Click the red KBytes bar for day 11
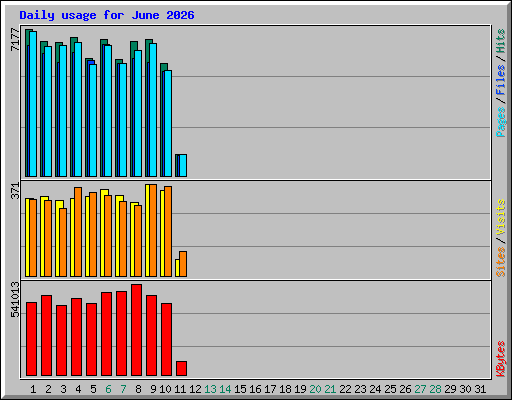This screenshot has height=400, width=512. pyautogui.click(x=182, y=369)
